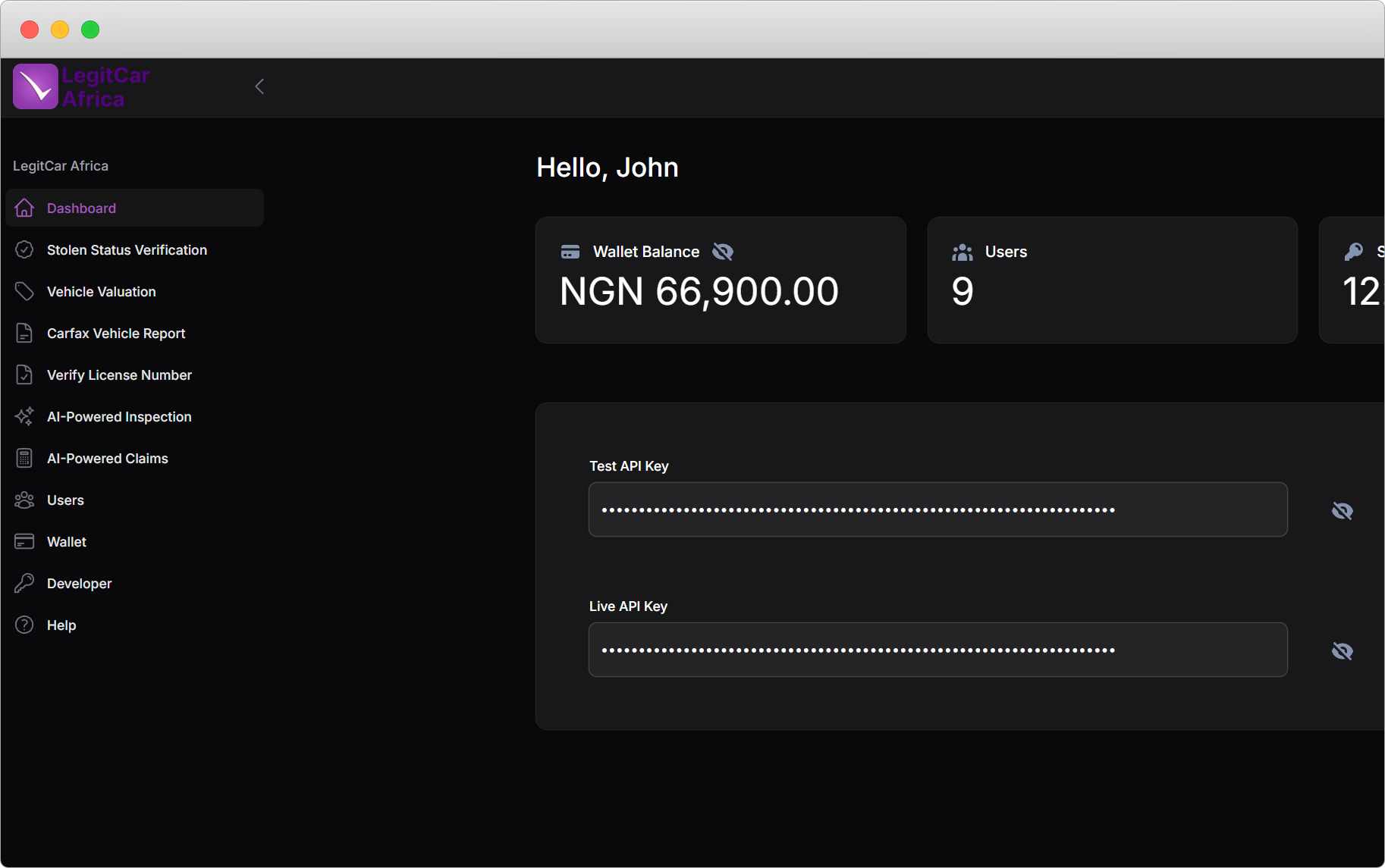
Task: Collapse the sidebar with the chevron arrow
Action: (x=259, y=86)
